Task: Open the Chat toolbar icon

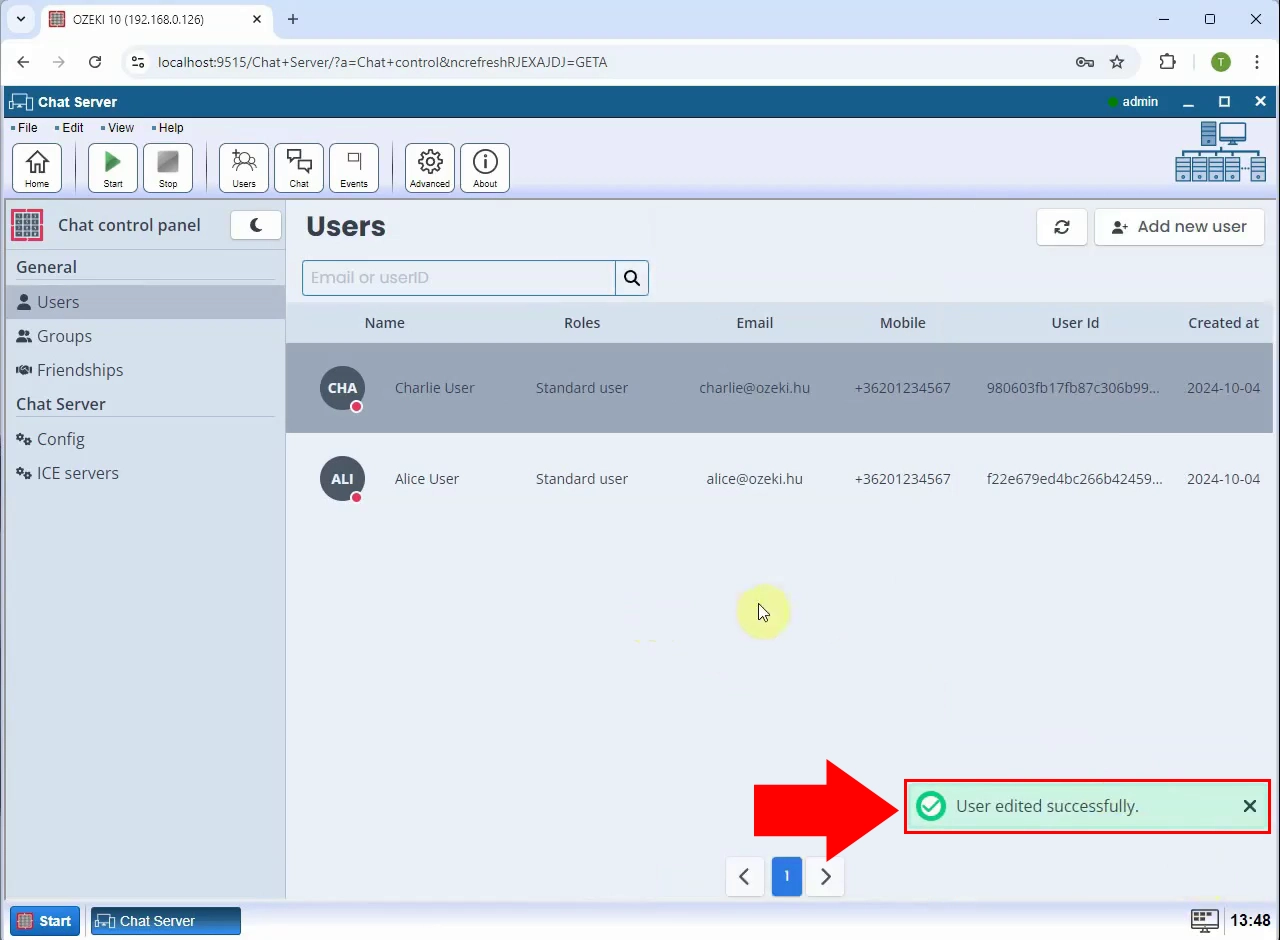Action: pyautogui.click(x=299, y=167)
